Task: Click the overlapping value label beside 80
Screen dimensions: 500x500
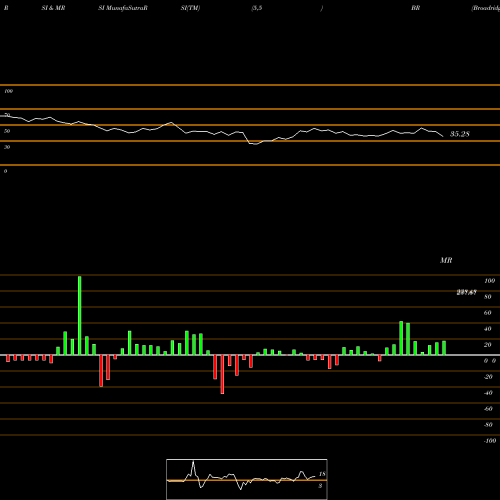Action: coord(467,293)
